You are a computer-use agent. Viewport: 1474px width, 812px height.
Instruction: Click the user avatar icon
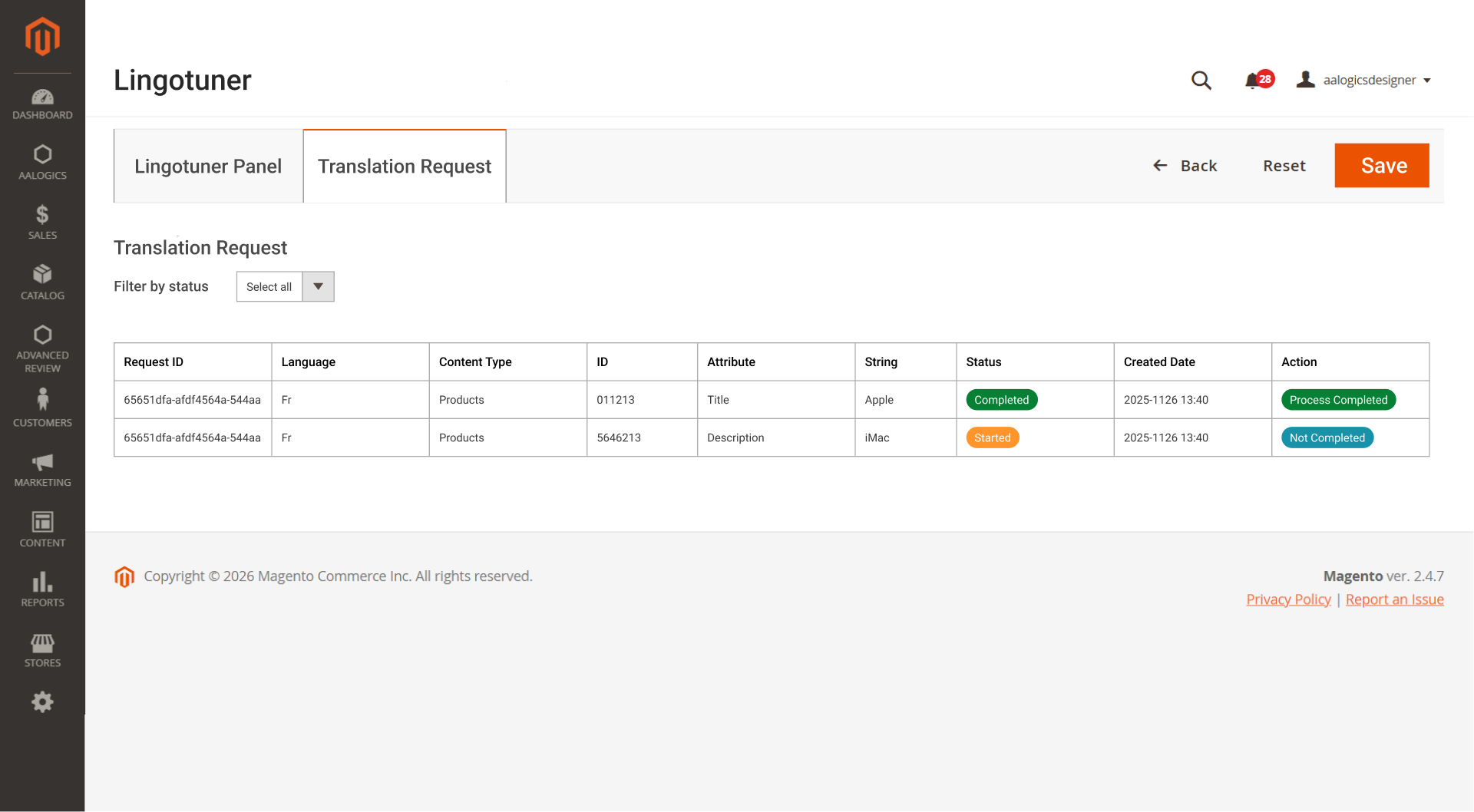click(1305, 79)
